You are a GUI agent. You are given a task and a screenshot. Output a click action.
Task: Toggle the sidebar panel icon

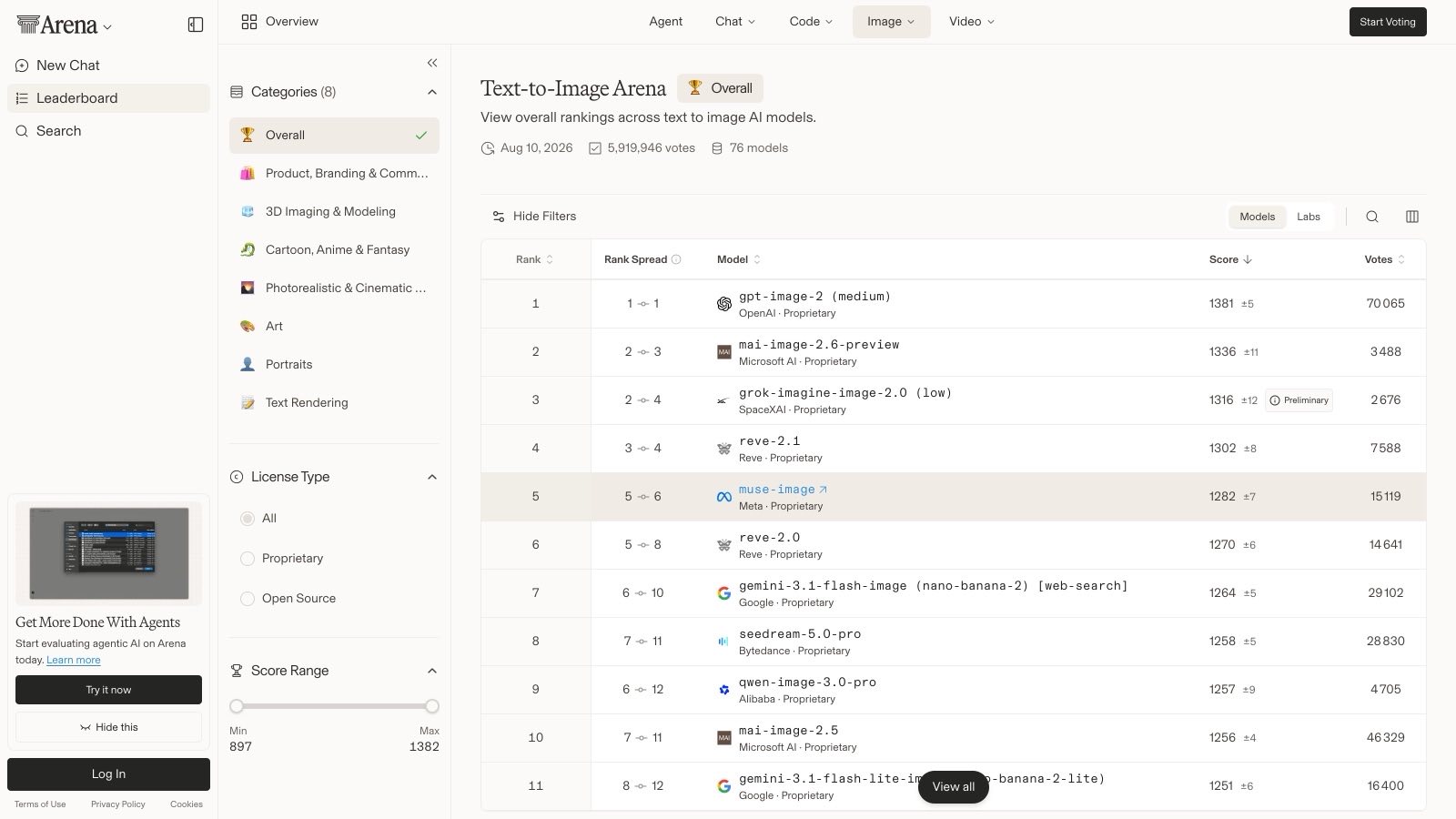pos(196,25)
